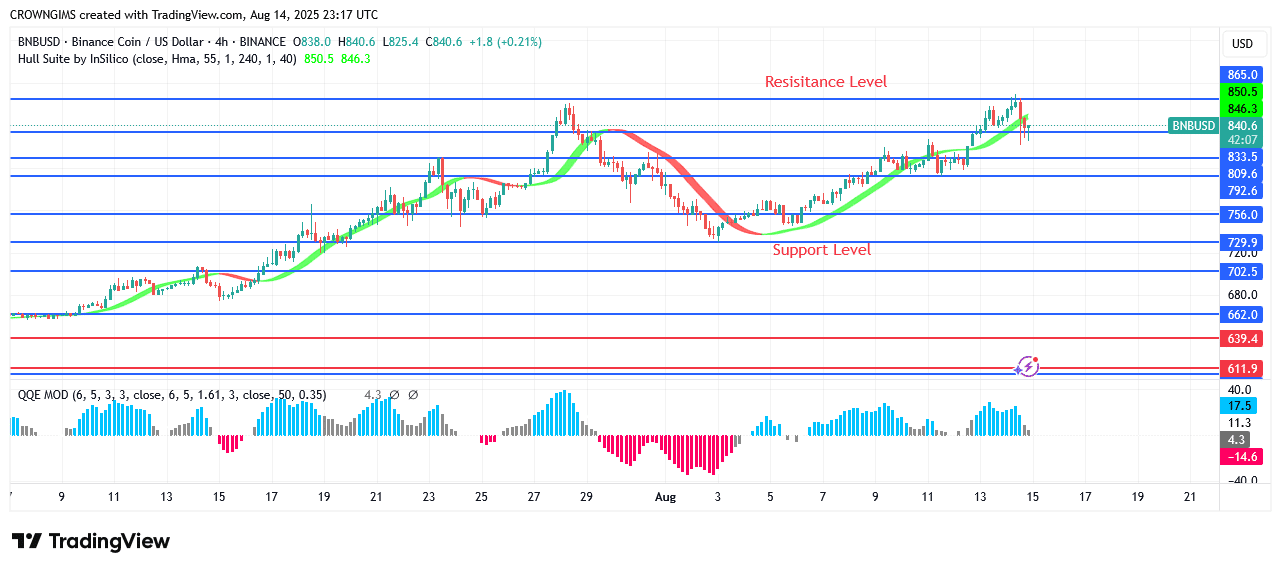Click the red 639.4 price label
The image size is (1281, 571).
(x=1241, y=339)
